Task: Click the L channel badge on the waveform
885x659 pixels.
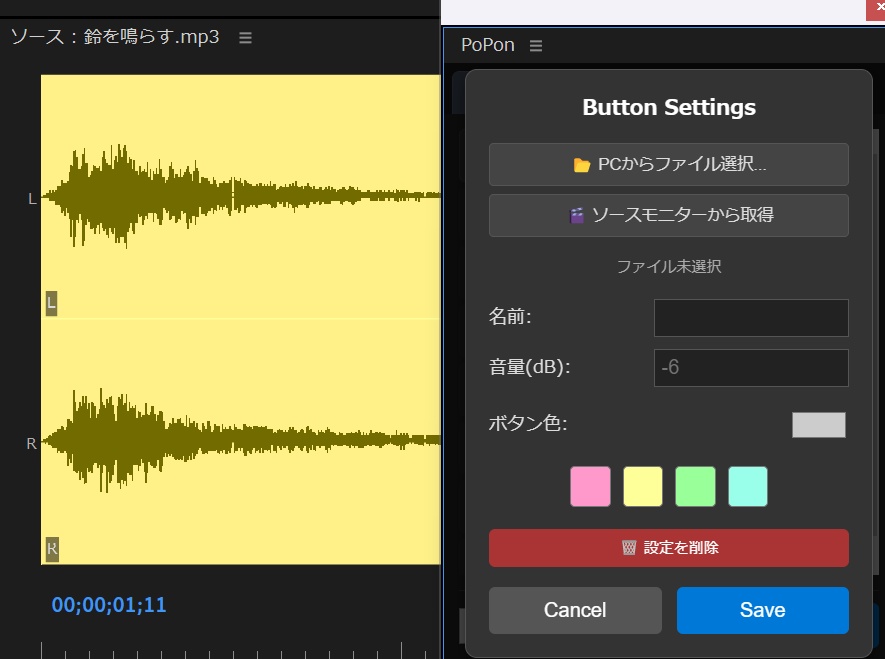Action: point(51,303)
